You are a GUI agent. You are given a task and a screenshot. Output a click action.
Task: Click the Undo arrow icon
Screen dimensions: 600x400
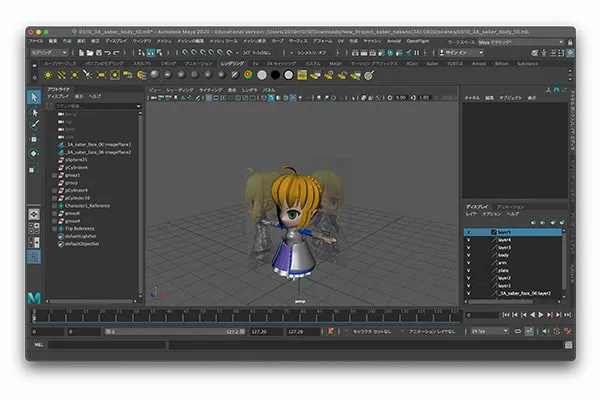(x=108, y=52)
